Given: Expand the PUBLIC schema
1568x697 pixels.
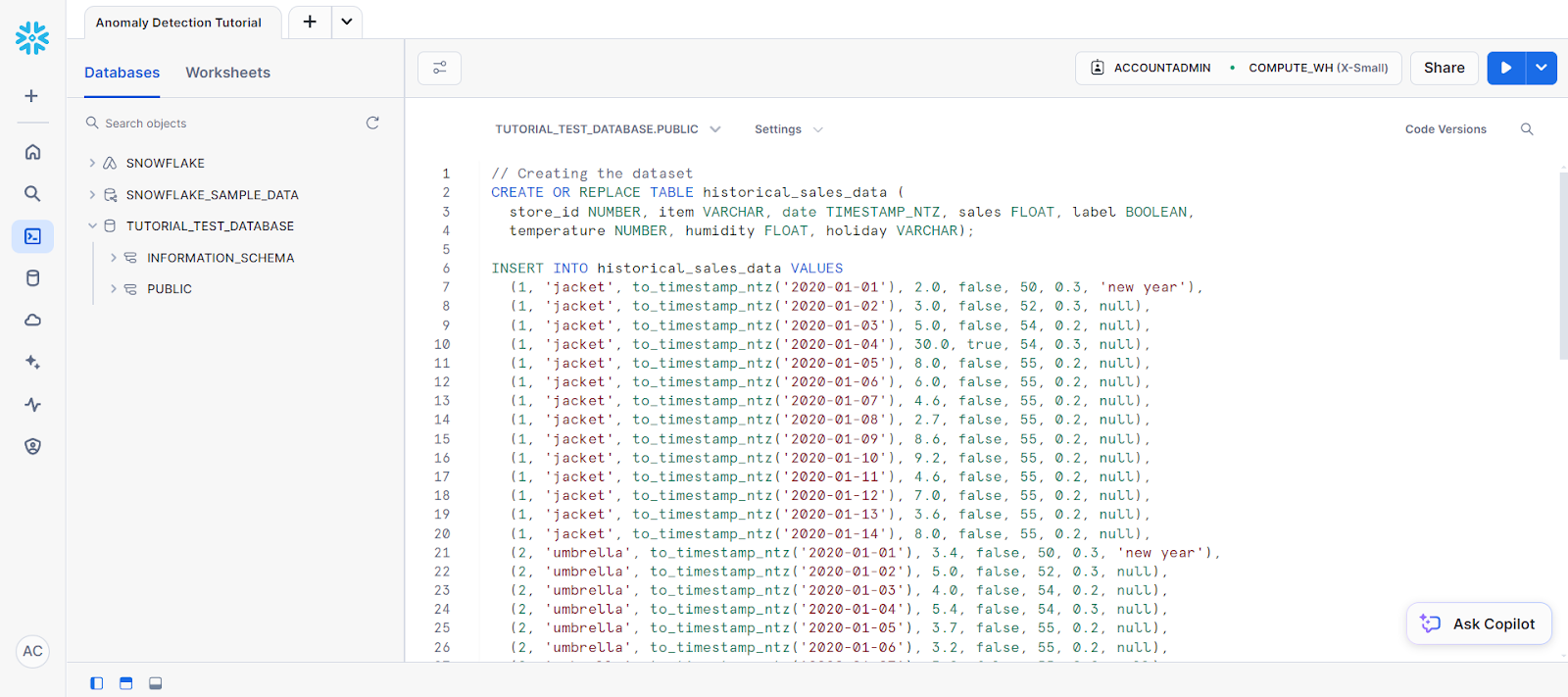Looking at the screenshot, I should pyautogui.click(x=114, y=289).
